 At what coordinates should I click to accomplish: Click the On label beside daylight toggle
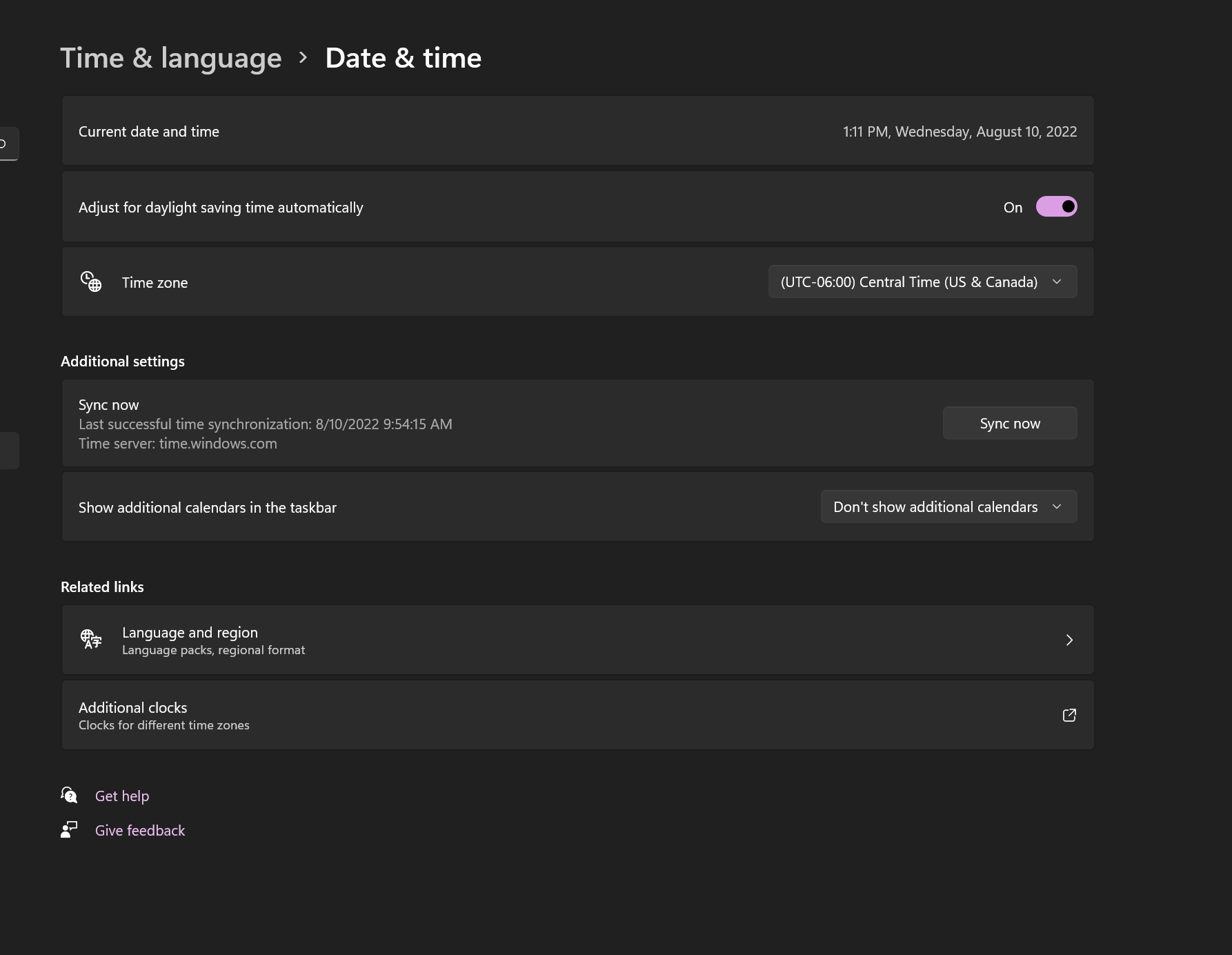[x=1013, y=207]
